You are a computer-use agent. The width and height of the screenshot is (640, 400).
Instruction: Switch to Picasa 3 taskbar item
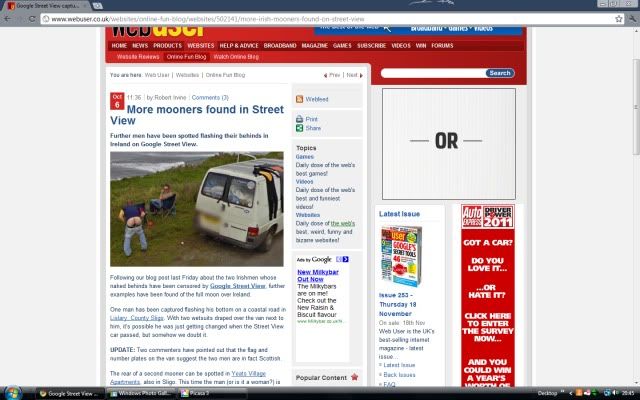pos(213,393)
